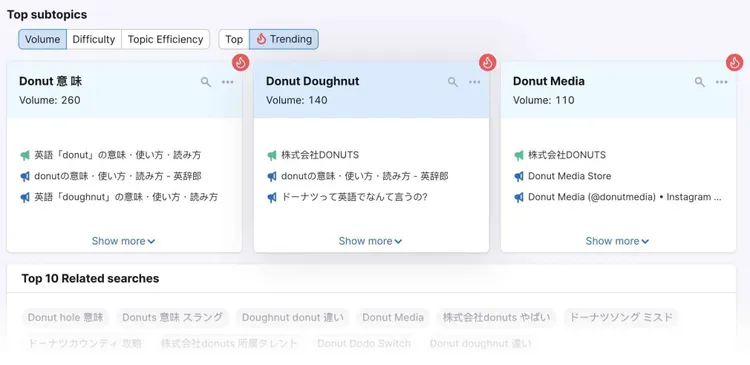This screenshot has height=365, width=750.
Task: Click Volume: 110 value text
Action: pyautogui.click(x=543, y=100)
